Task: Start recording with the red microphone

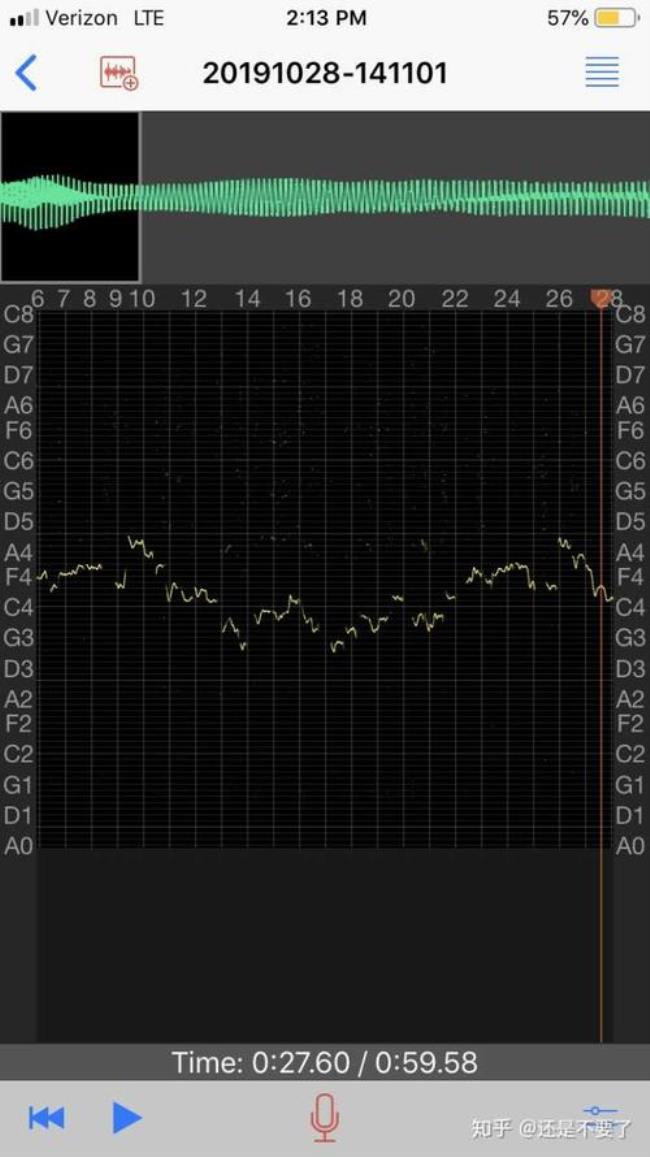Action: pyautogui.click(x=325, y=1117)
